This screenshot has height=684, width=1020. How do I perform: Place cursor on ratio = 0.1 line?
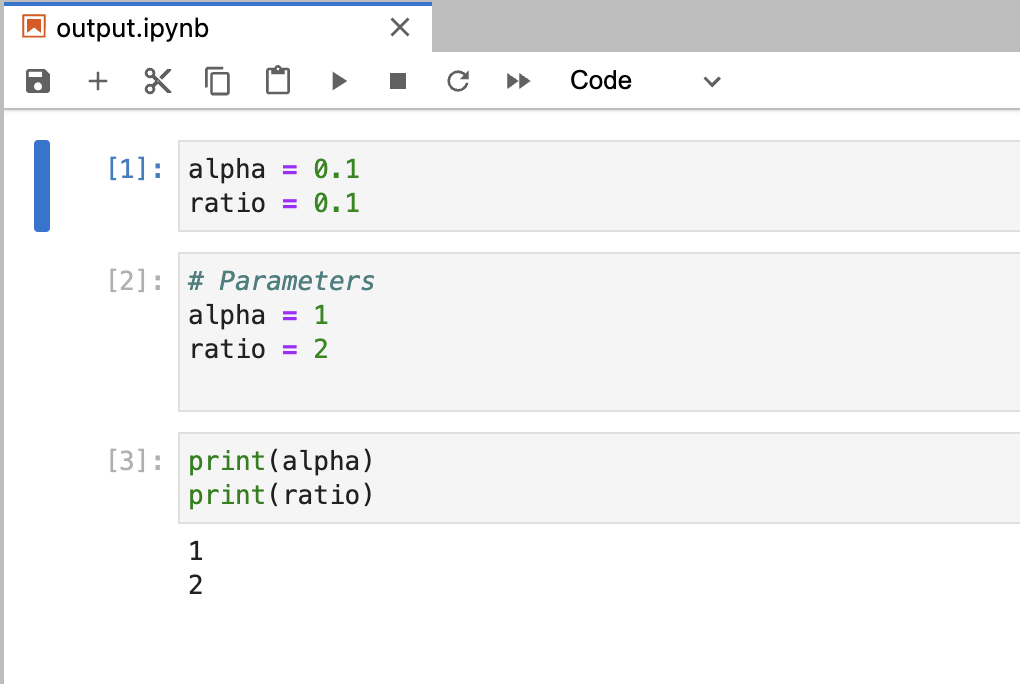pyautogui.click(x=274, y=203)
